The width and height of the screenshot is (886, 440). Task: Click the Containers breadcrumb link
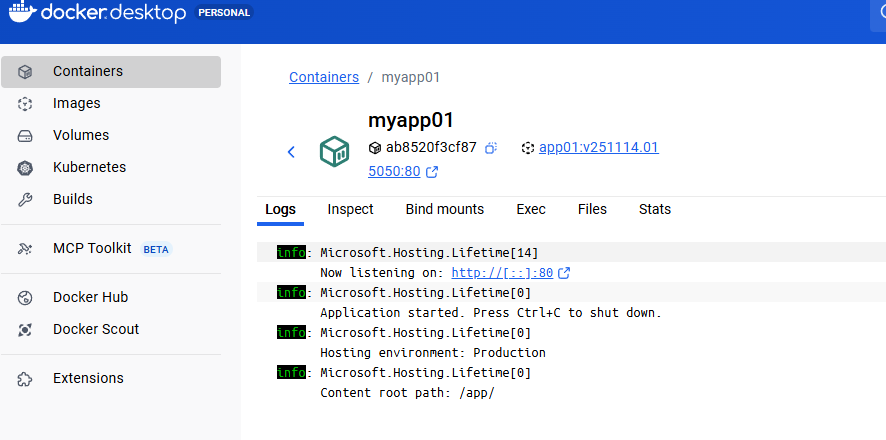click(x=323, y=77)
